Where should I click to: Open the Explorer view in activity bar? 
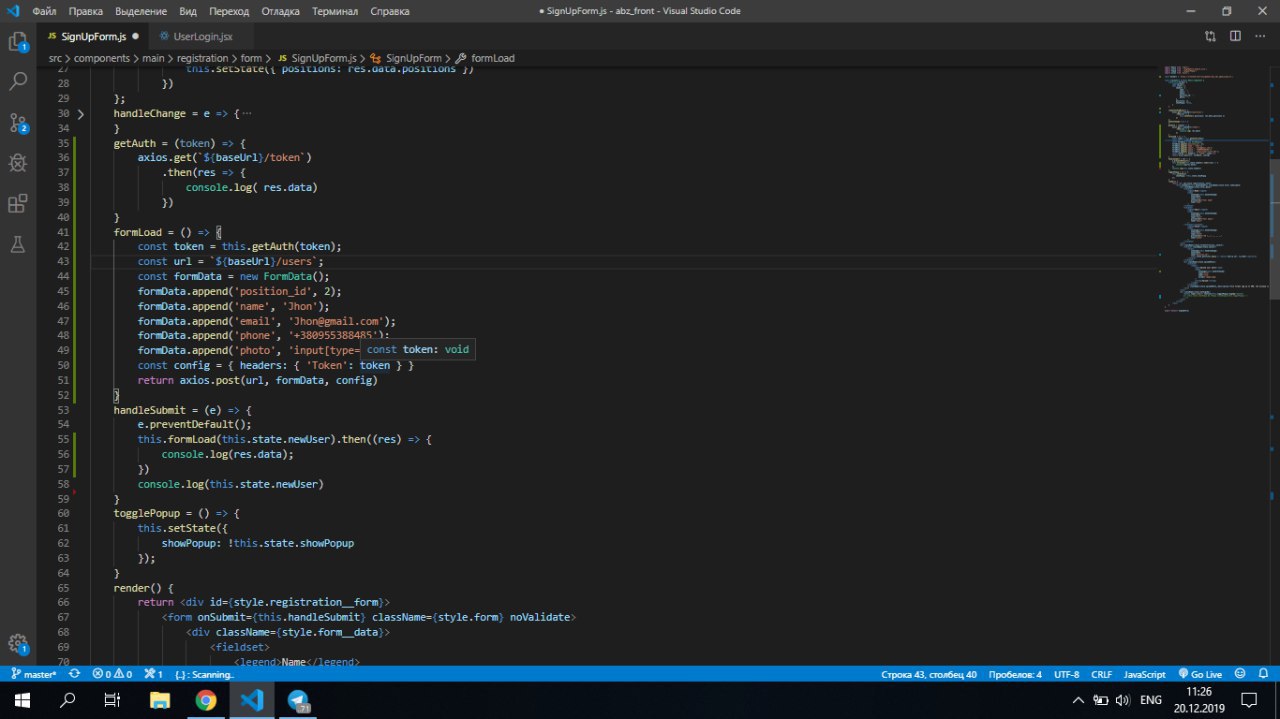18,42
